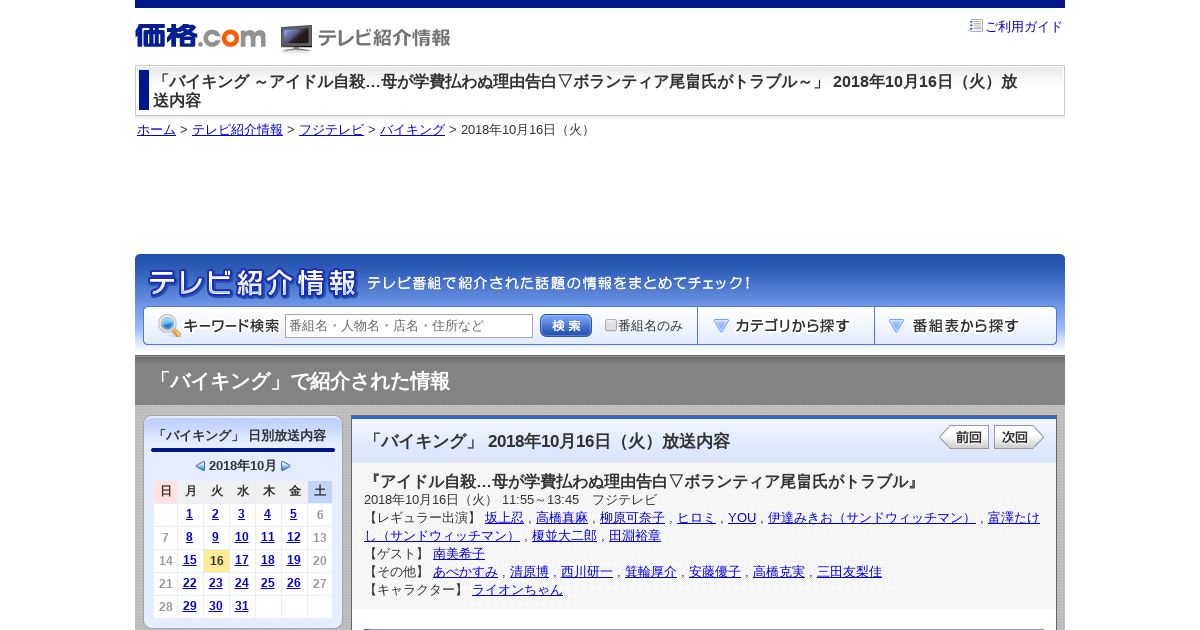
Task: Expand 番組表から探す dropdown
Action: click(965, 326)
